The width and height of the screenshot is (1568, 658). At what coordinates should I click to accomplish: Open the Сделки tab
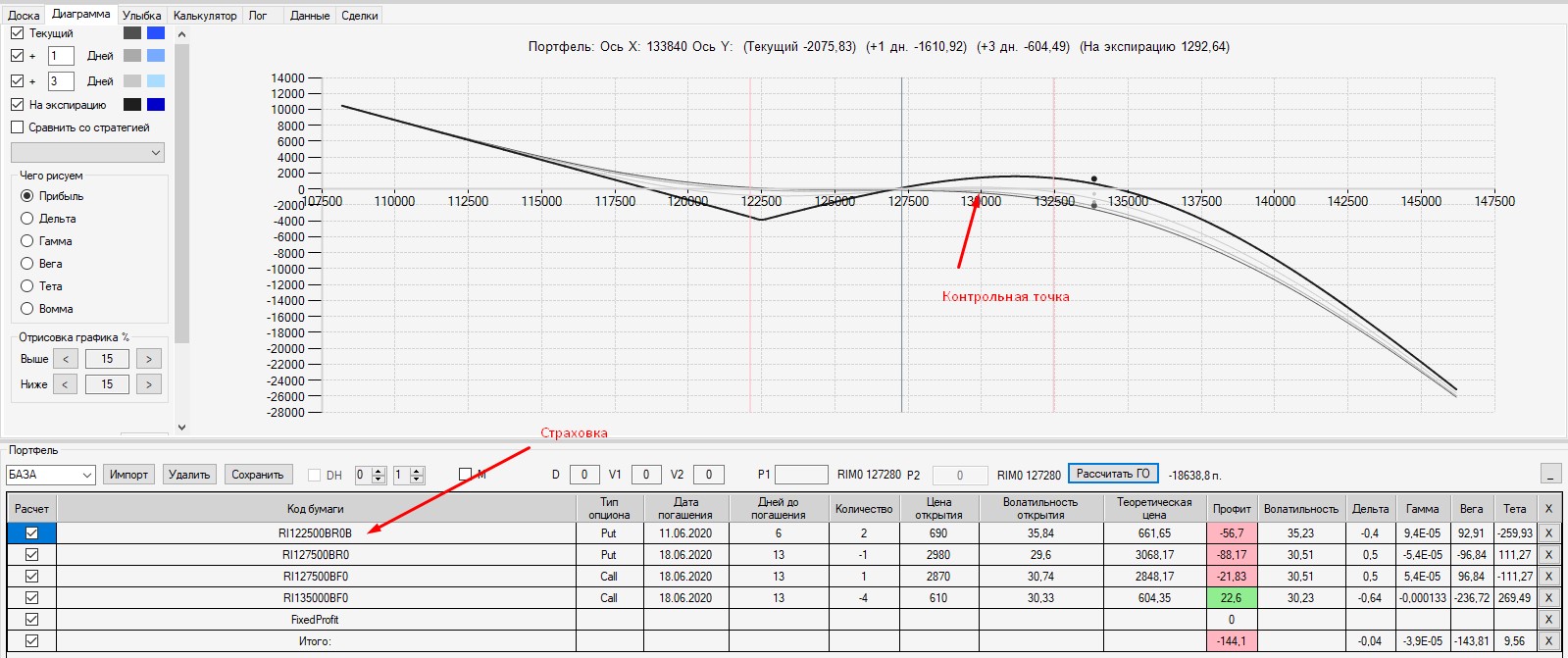pyautogui.click(x=360, y=16)
